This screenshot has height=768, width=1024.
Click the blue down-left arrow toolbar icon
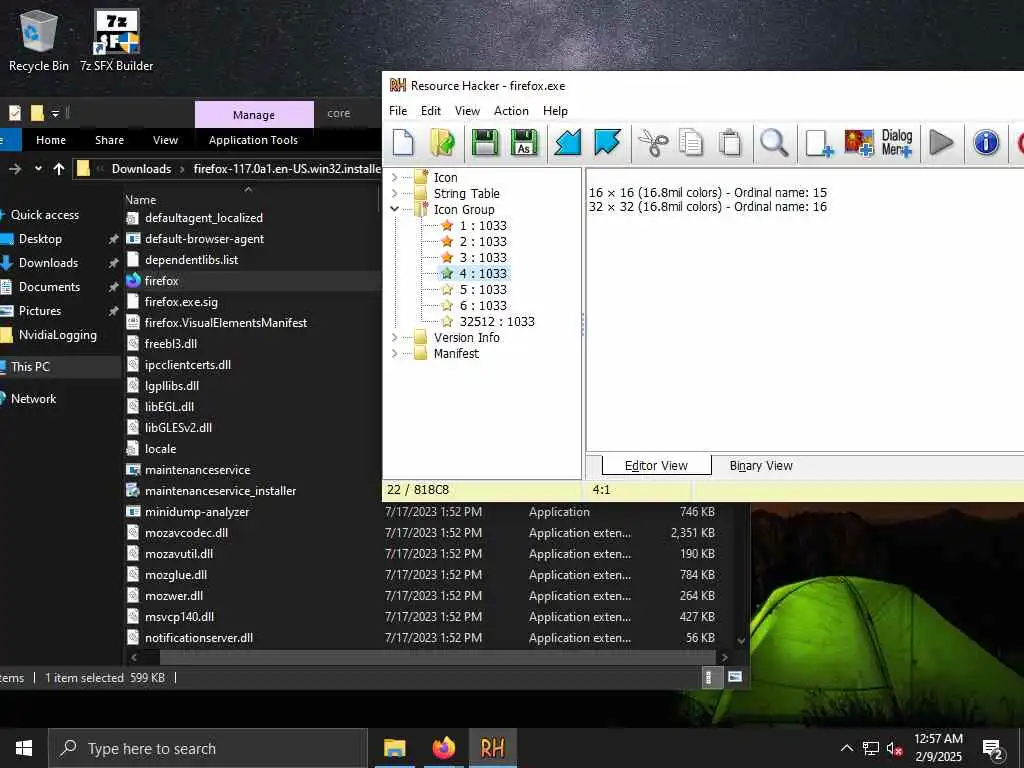click(x=568, y=142)
